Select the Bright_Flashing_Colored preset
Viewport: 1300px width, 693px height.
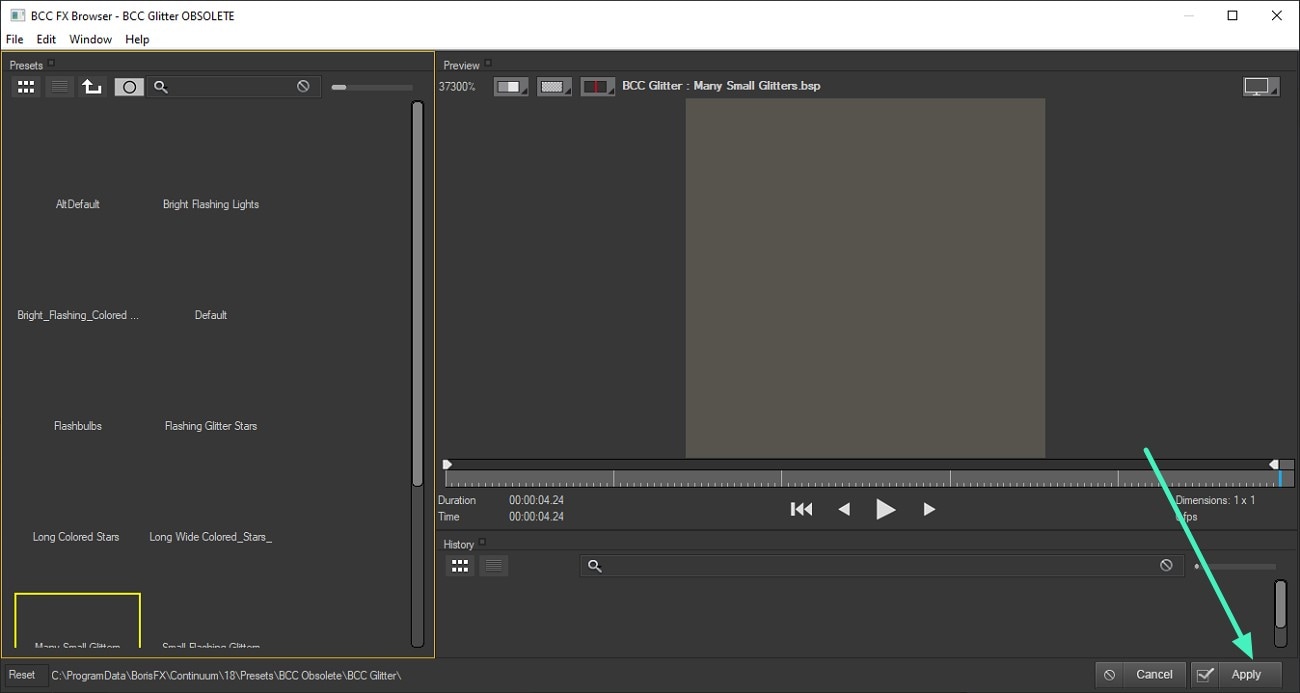coord(78,315)
